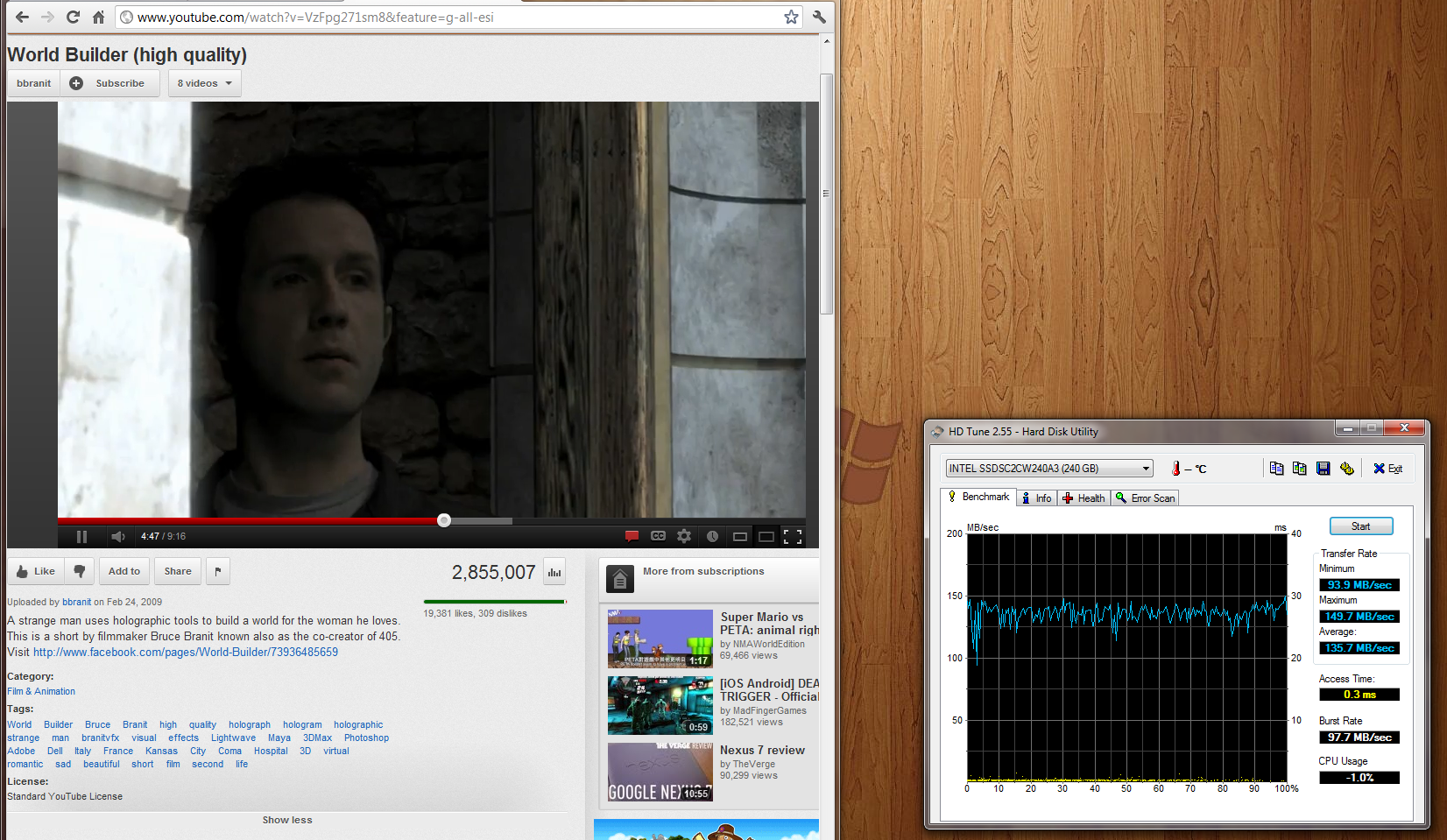The image size is (1447, 840).
Task: Click the likes and dislikes rating bar
Action: click(495, 602)
